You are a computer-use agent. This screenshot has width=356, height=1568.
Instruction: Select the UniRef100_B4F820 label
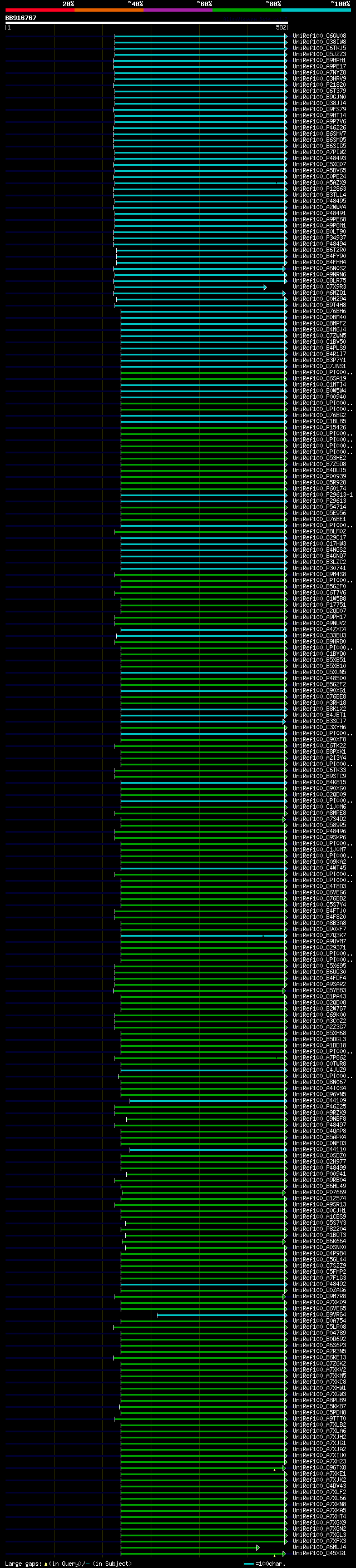(x=319, y=917)
